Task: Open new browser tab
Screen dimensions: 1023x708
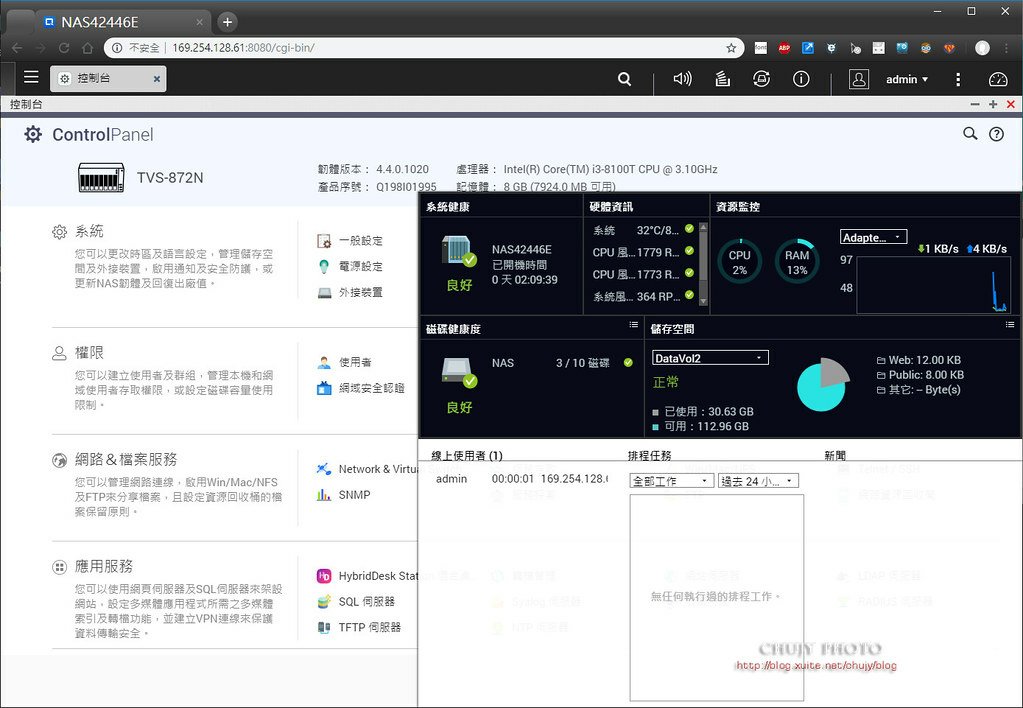Action: 227,22
